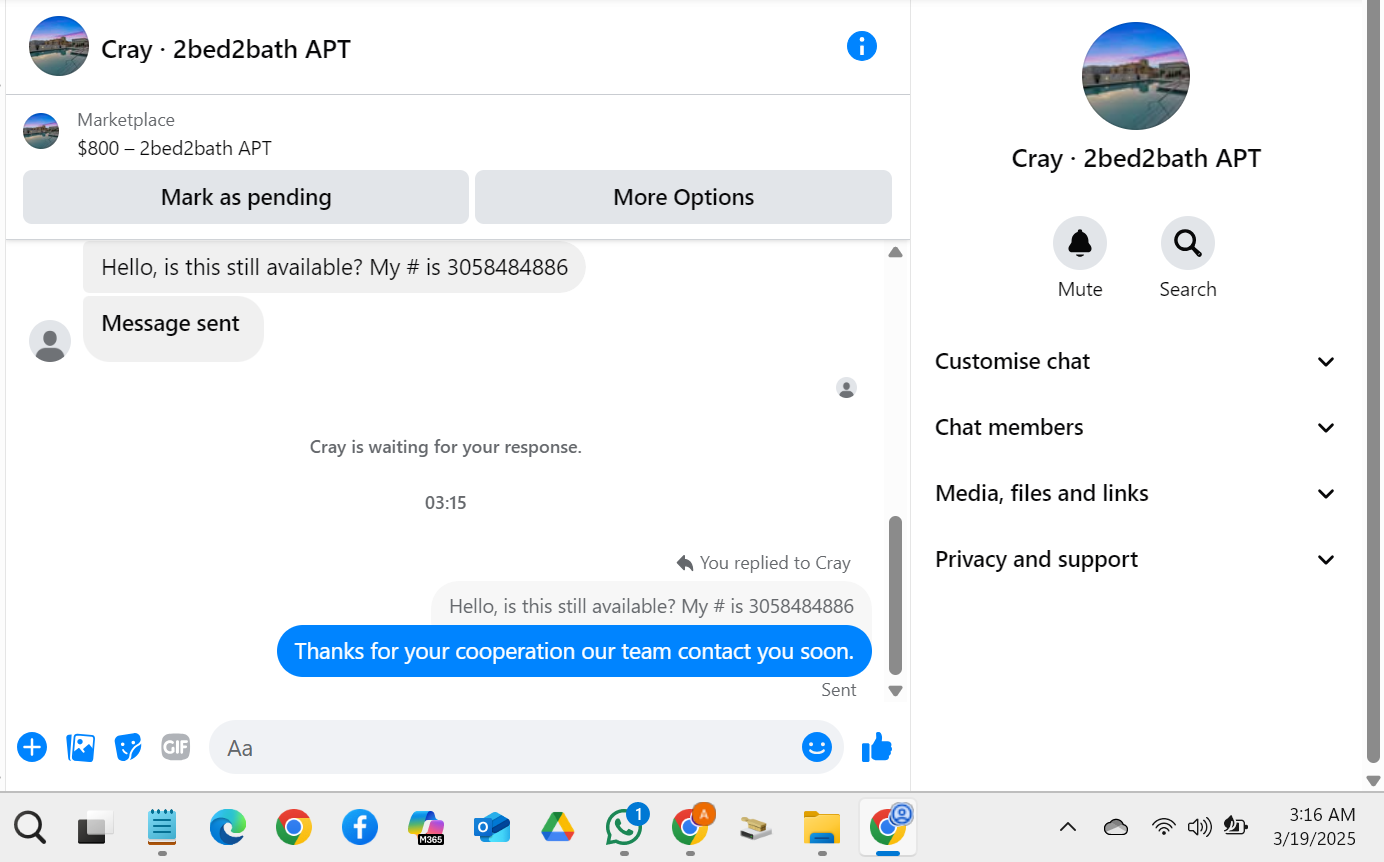Open WhatsApp from the taskbar

625,827
